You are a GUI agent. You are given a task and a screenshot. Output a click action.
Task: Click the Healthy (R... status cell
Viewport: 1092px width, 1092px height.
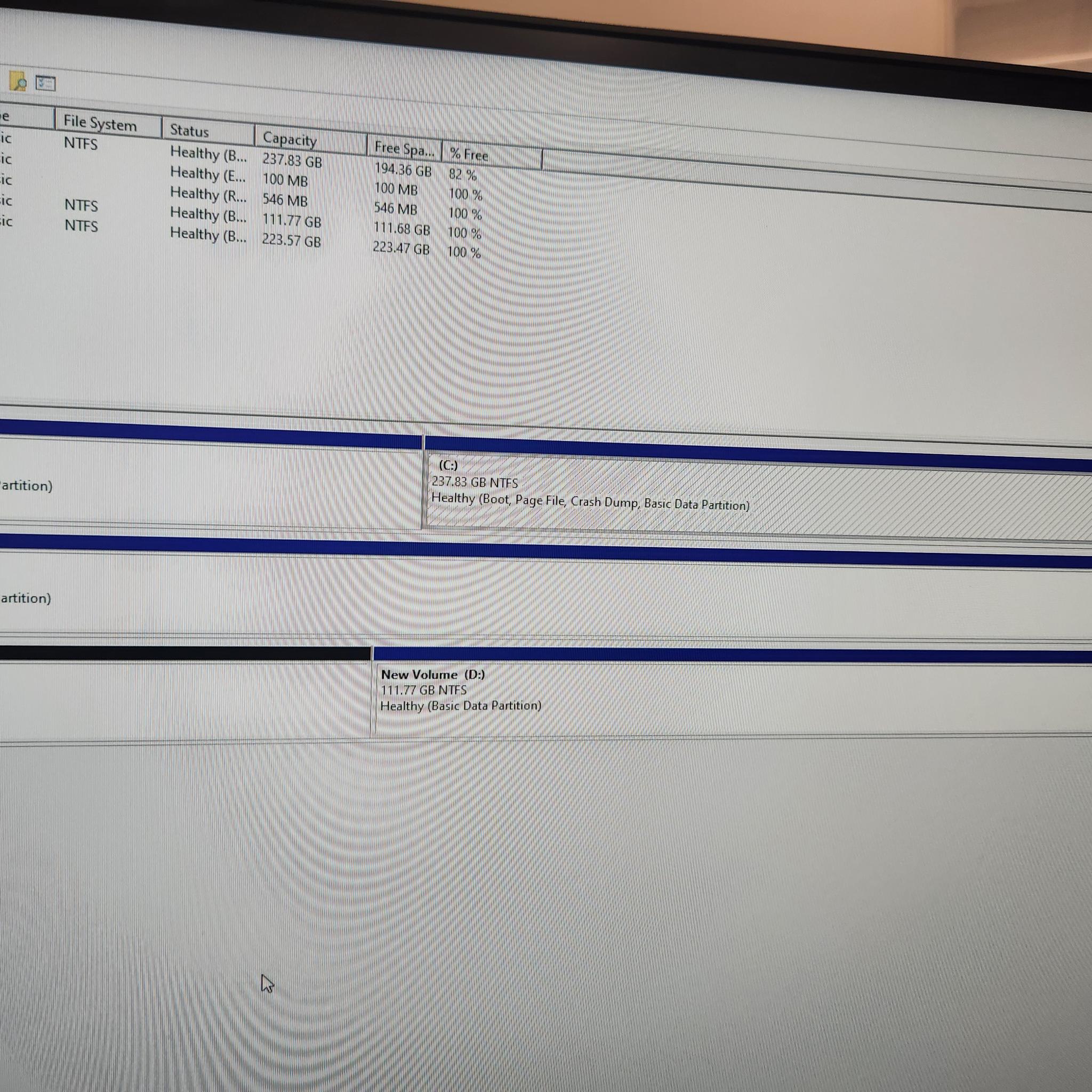coord(208,195)
